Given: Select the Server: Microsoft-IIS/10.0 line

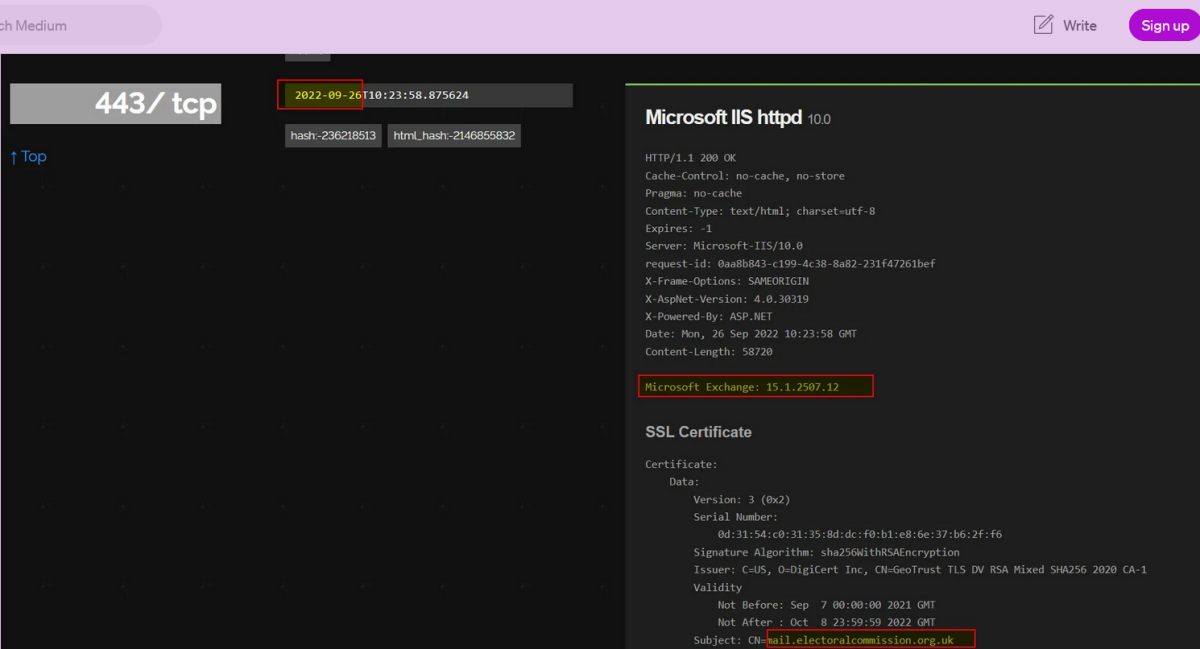Looking at the screenshot, I should pos(724,246).
